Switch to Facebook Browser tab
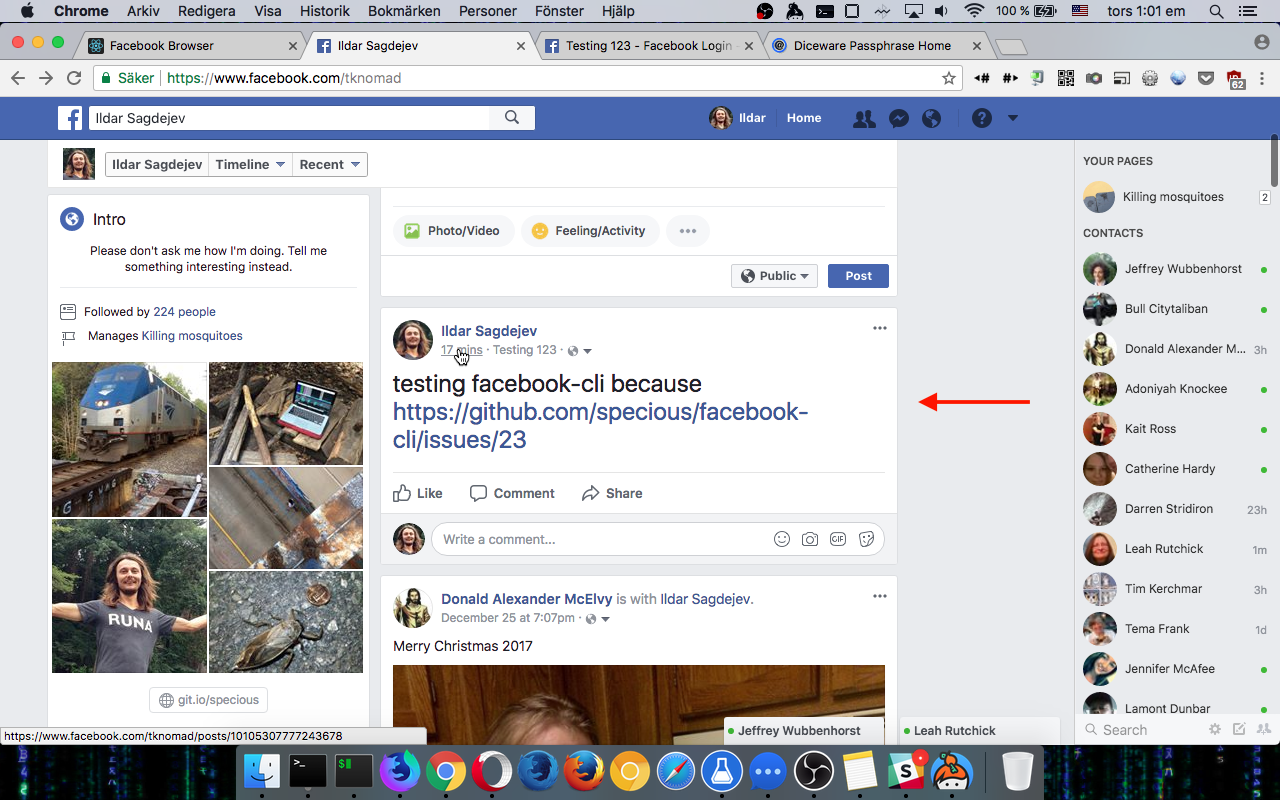1280x800 pixels. click(193, 46)
